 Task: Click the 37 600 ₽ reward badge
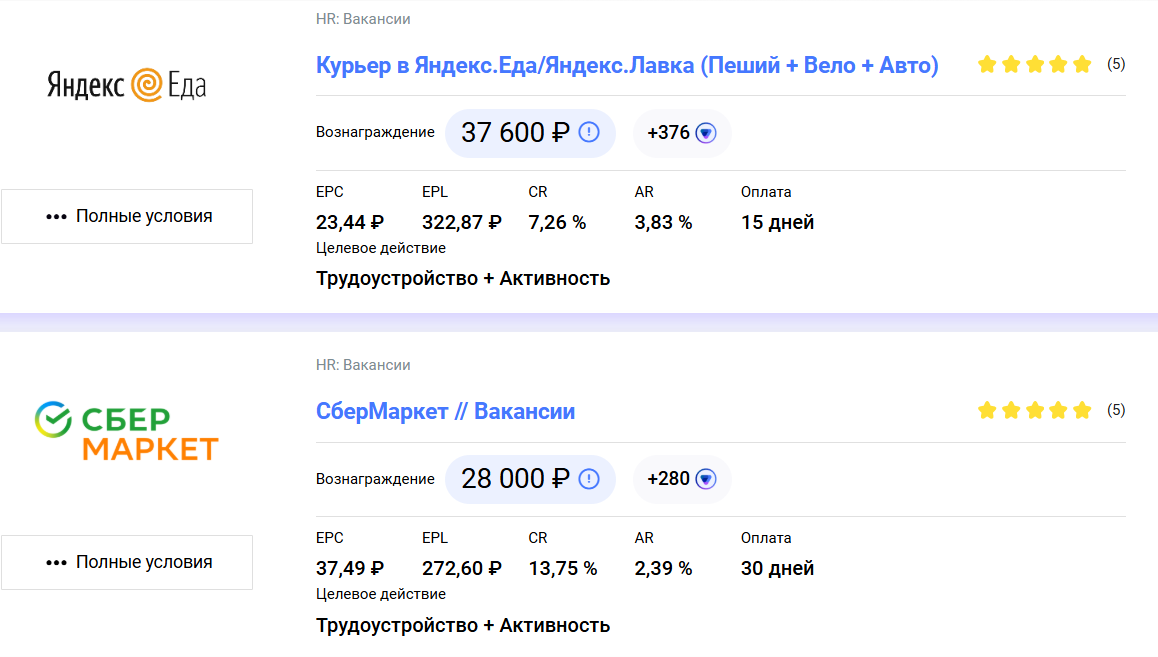pyautogui.click(x=515, y=133)
